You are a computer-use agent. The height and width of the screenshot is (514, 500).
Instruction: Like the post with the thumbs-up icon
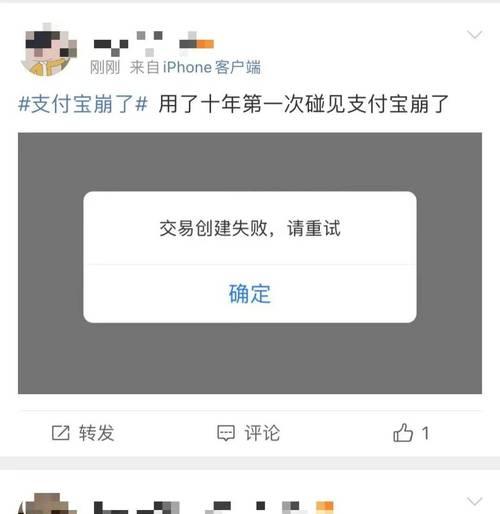coord(403,432)
